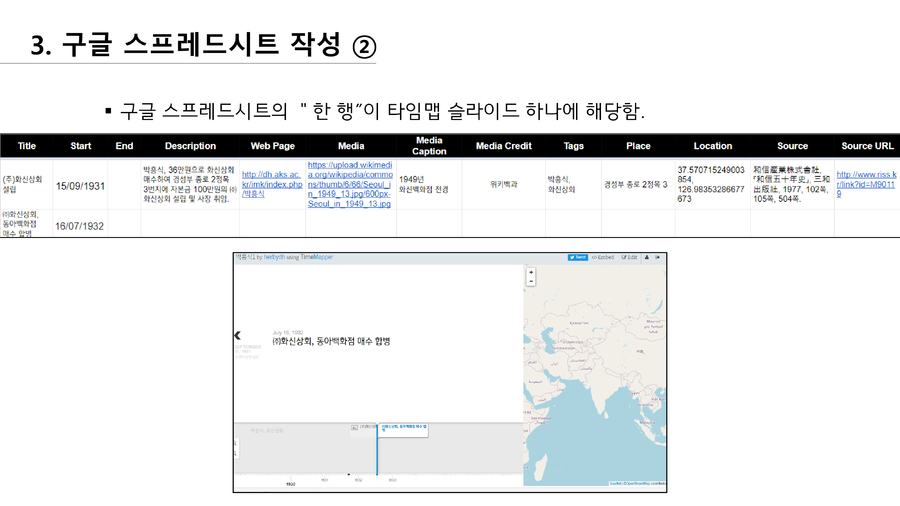The width and height of the screenshot is (900, 506).
Task: Click the End column header
Action: pyautogui.click(x=124, y=146)
